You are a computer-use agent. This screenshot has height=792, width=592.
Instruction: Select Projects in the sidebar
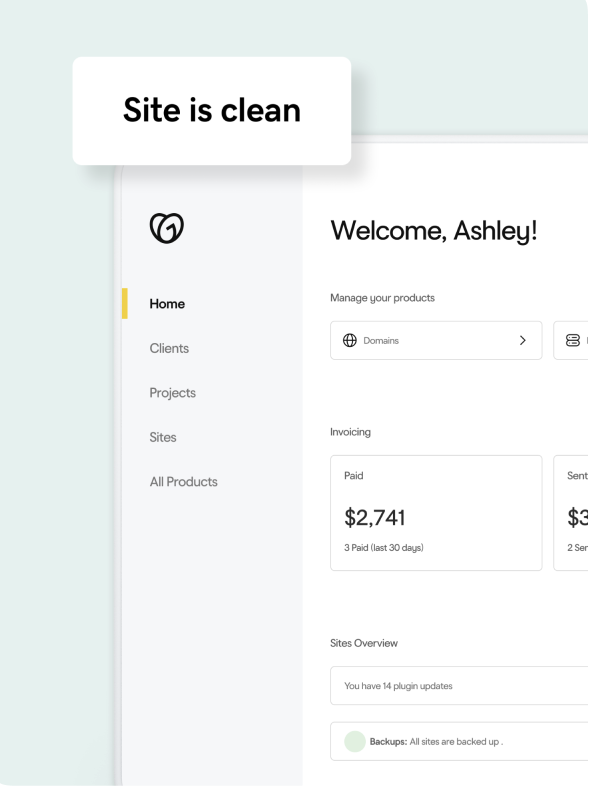(172, 393)
